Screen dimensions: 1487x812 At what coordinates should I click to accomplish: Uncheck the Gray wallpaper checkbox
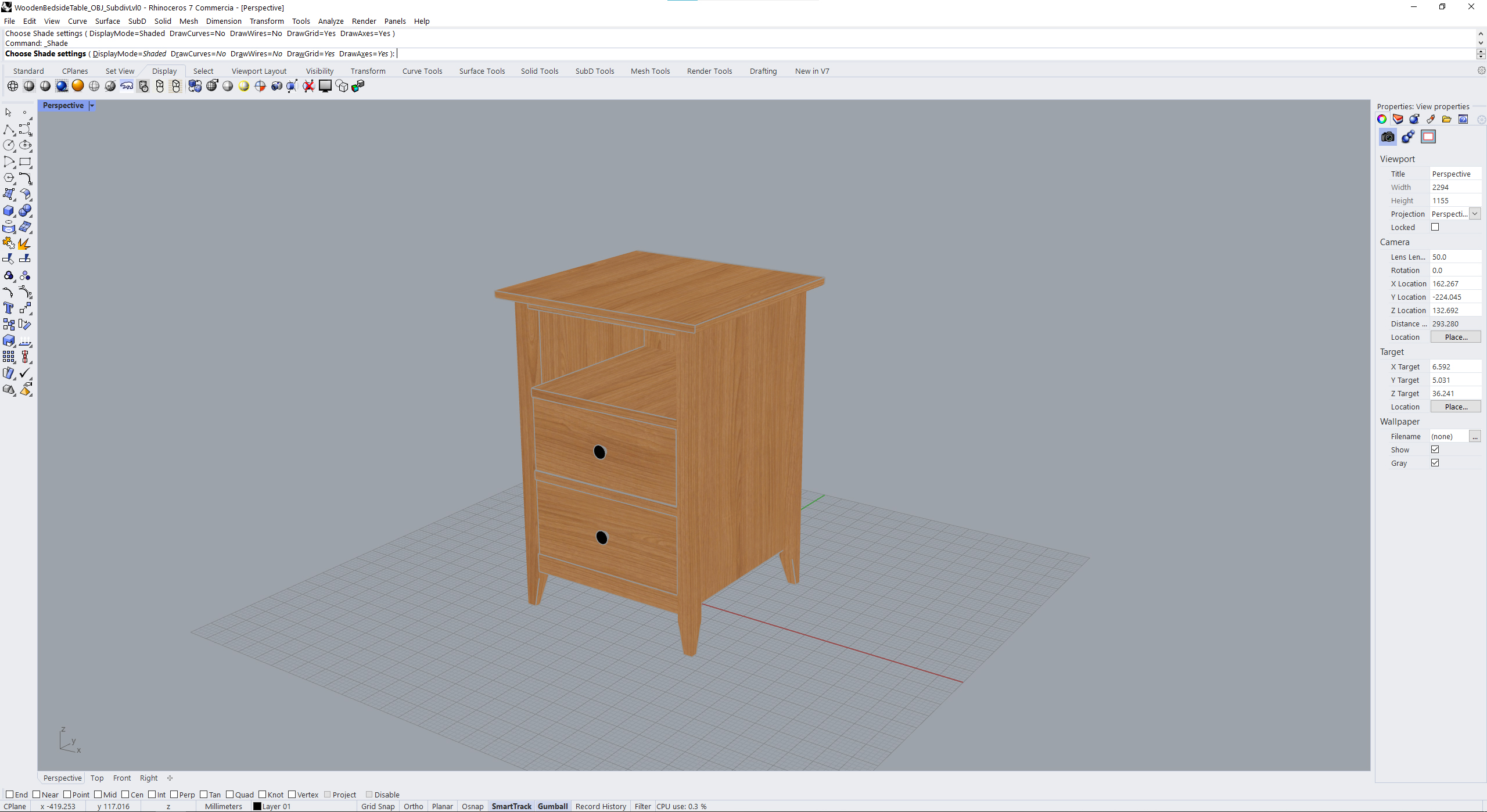1435,463
